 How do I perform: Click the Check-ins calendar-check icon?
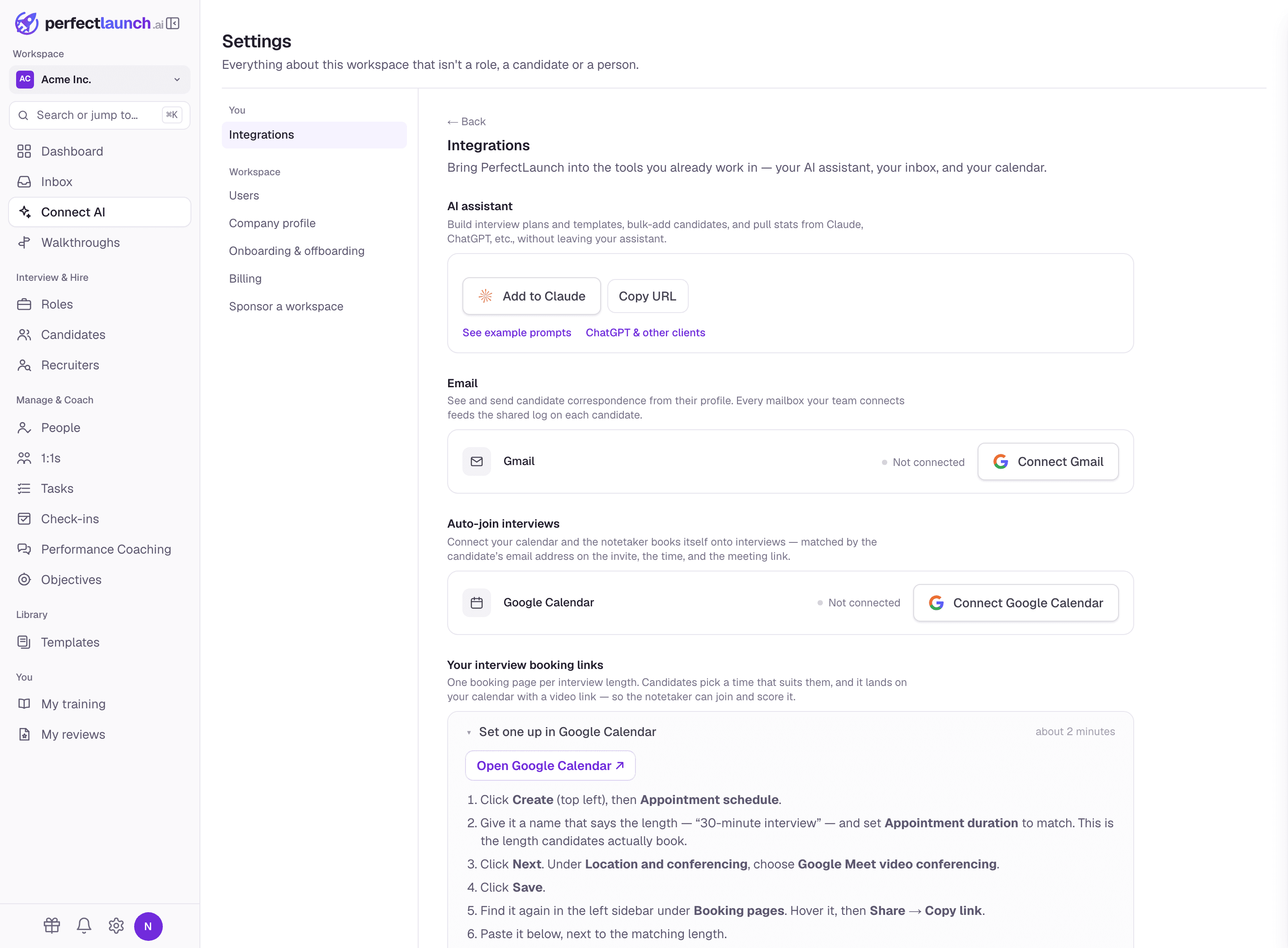[24, 519]
